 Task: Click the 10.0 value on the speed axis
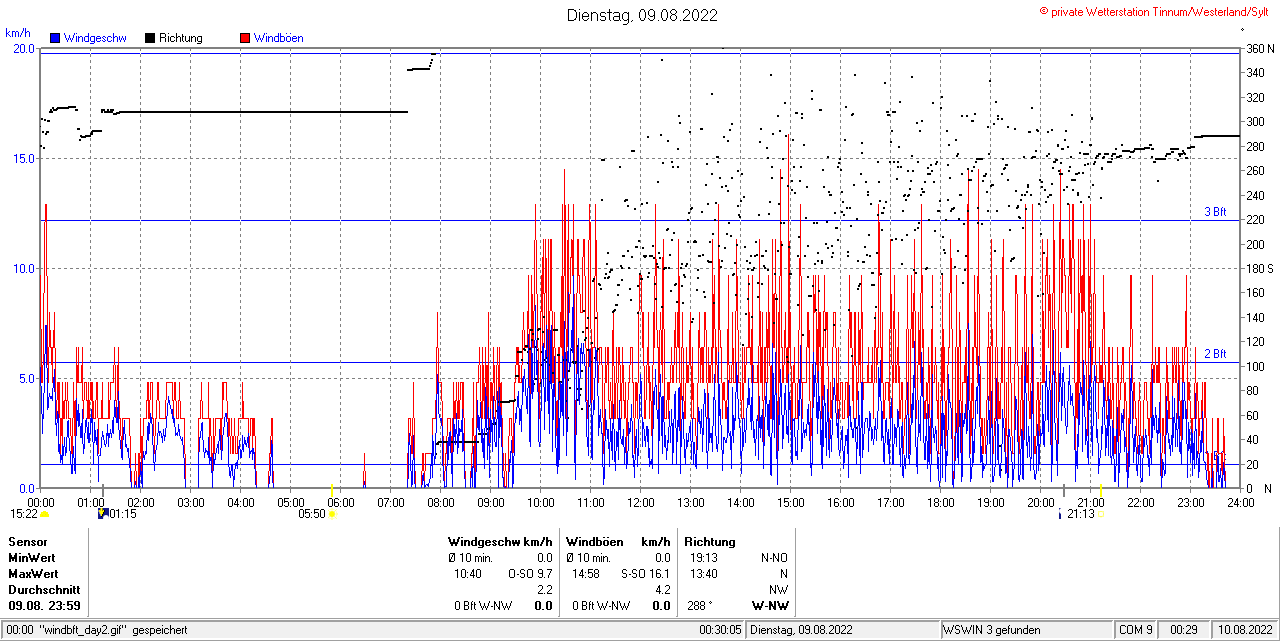coord(25,268)
